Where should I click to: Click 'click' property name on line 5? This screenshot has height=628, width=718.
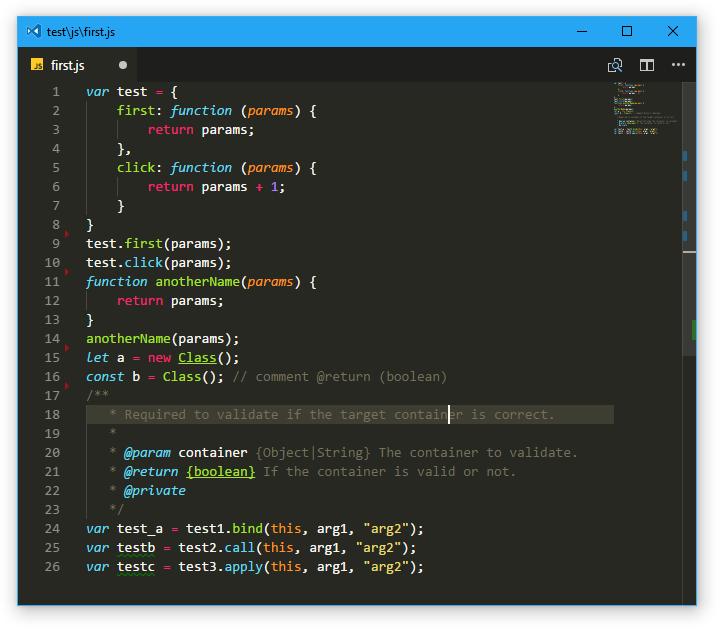coord(136,168)
